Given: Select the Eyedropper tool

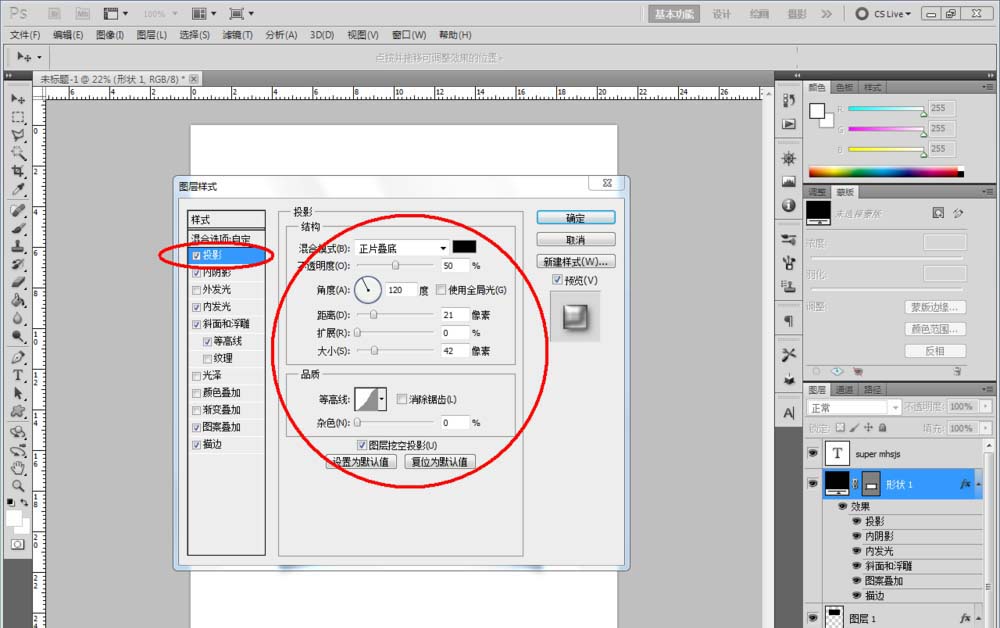Looking at the screenshot, I should pos(18,189).
